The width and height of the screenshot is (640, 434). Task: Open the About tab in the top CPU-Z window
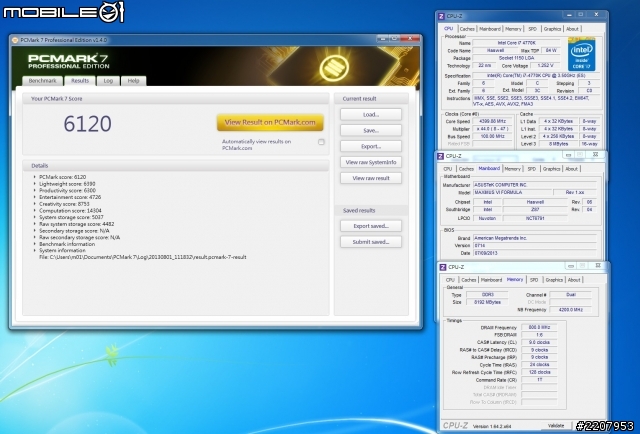coord(572,29)
